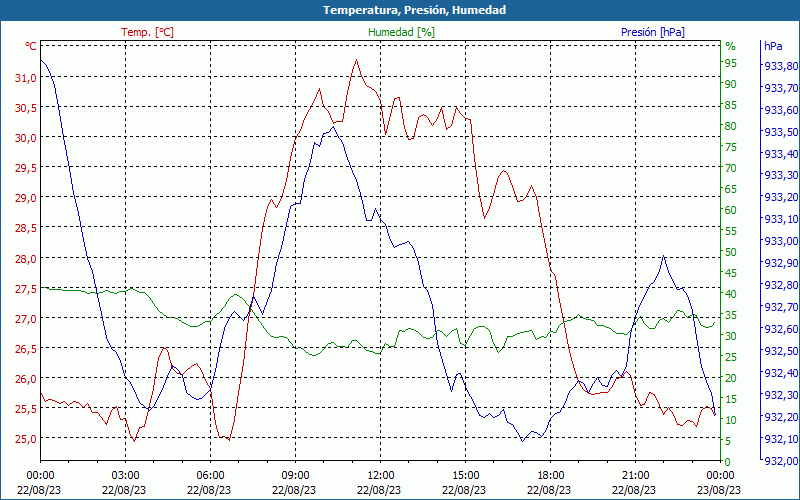This screenshot has height=500, width=800.
Task: Click the blue 'hPa' unit on the pressure axis
Action: click(773, 46)
